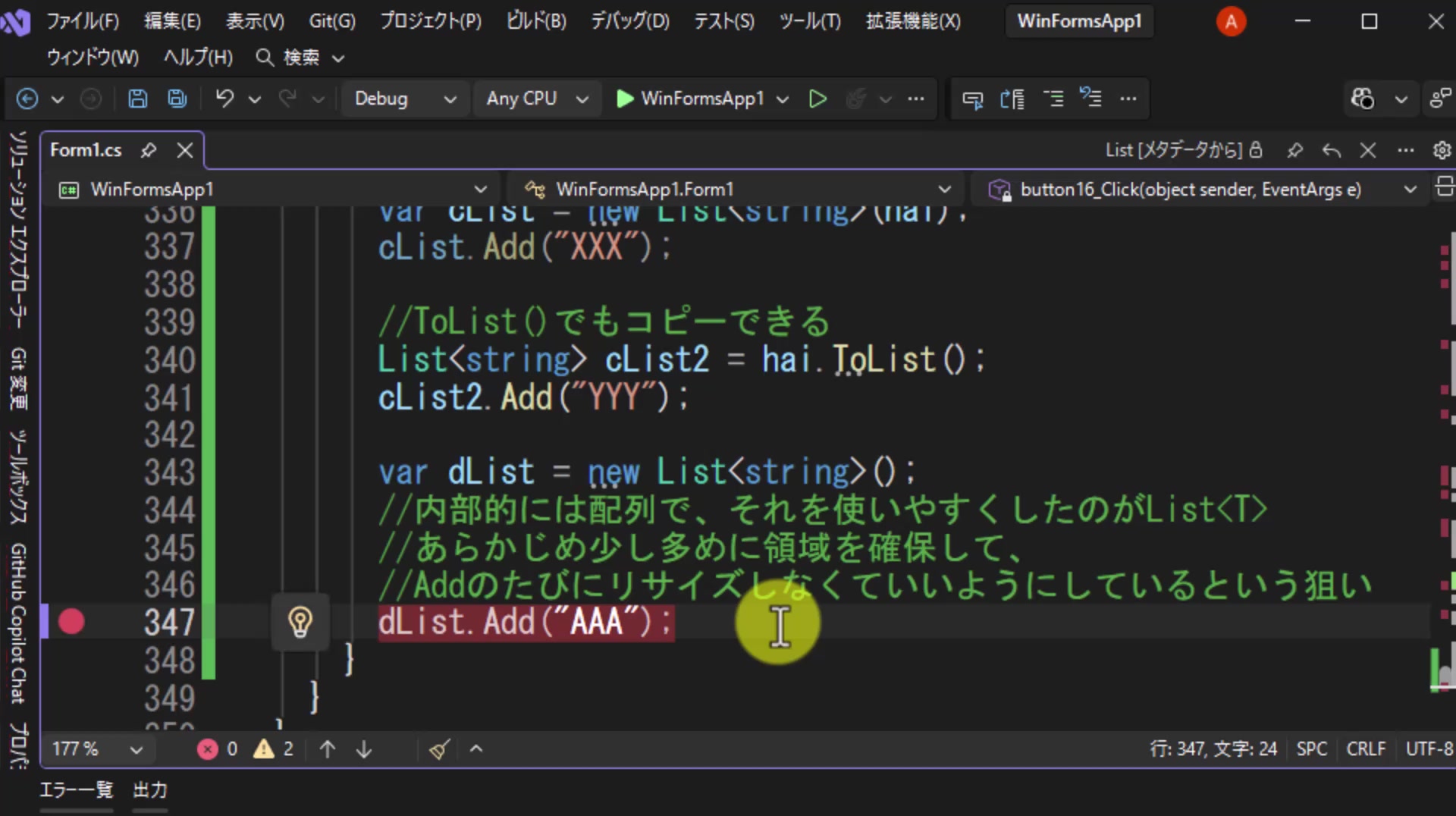Remove the red breakpoint dot on line 347

pyautogui.click(x=71, y=622)
